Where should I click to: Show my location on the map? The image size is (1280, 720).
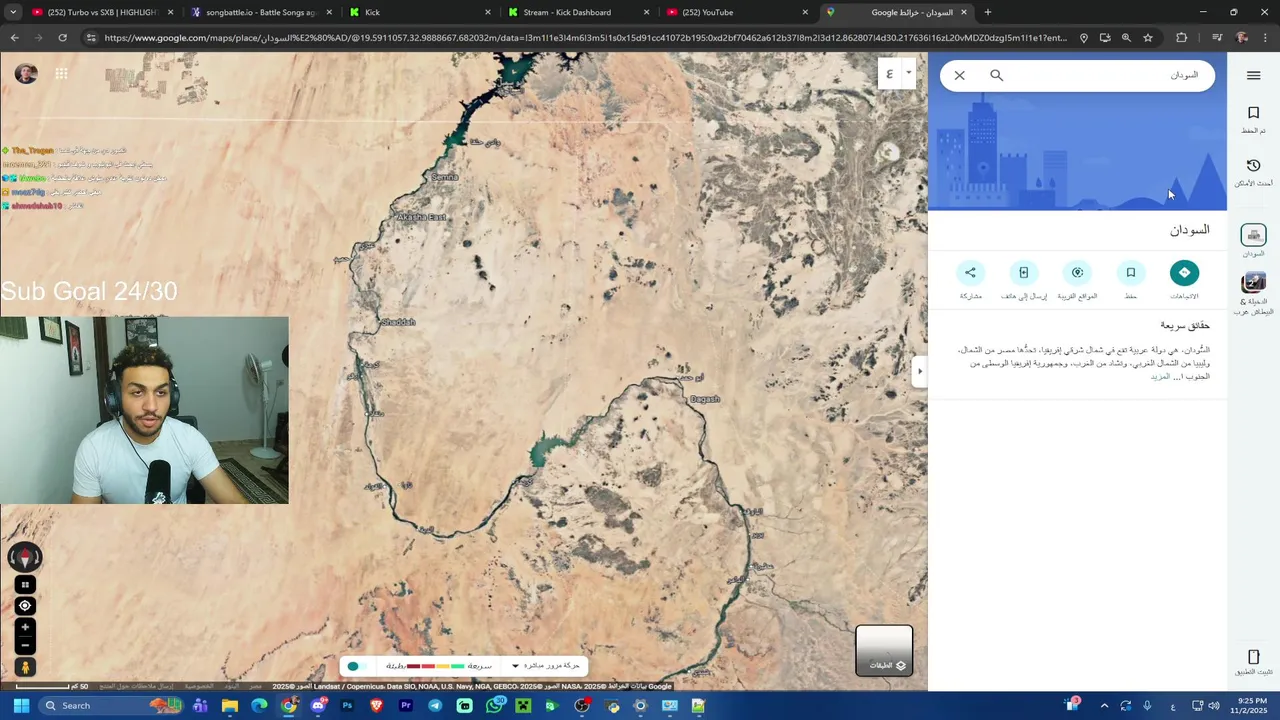tap(25, 606)
